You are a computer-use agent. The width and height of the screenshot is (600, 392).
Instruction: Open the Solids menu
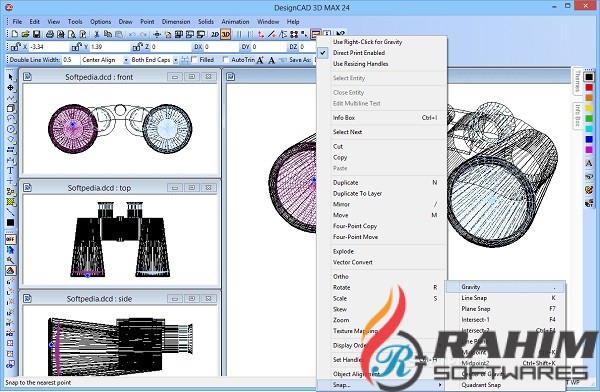pyautogui.click(x=206, y=21)
